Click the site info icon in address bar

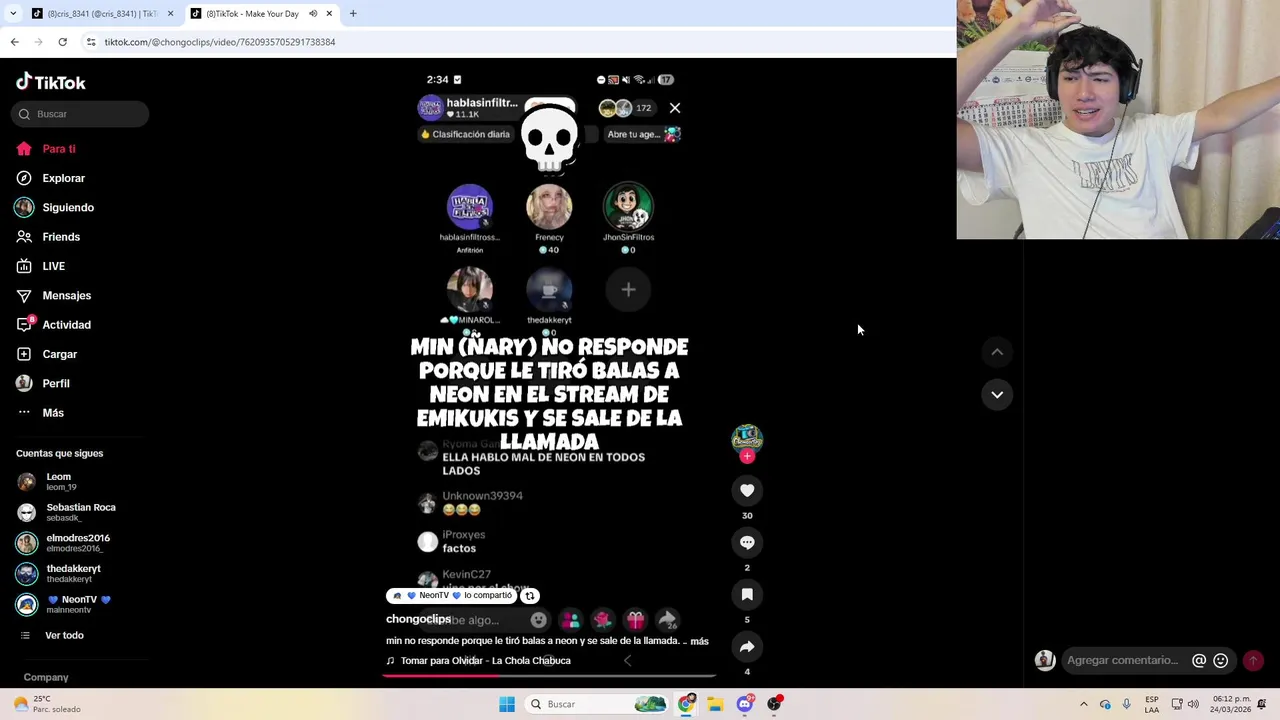91,42
